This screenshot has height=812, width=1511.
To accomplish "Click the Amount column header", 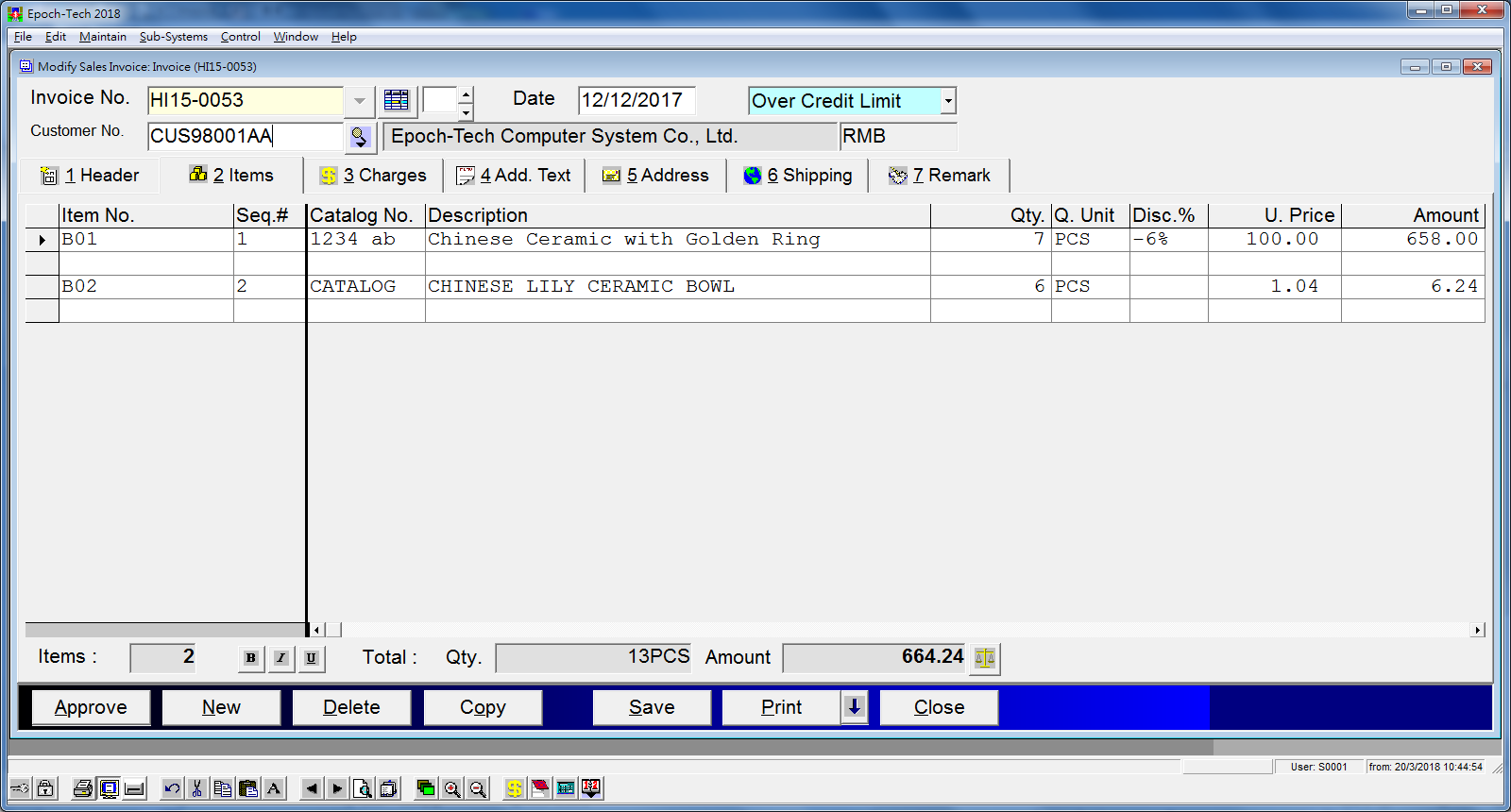I will (1413, 215).
